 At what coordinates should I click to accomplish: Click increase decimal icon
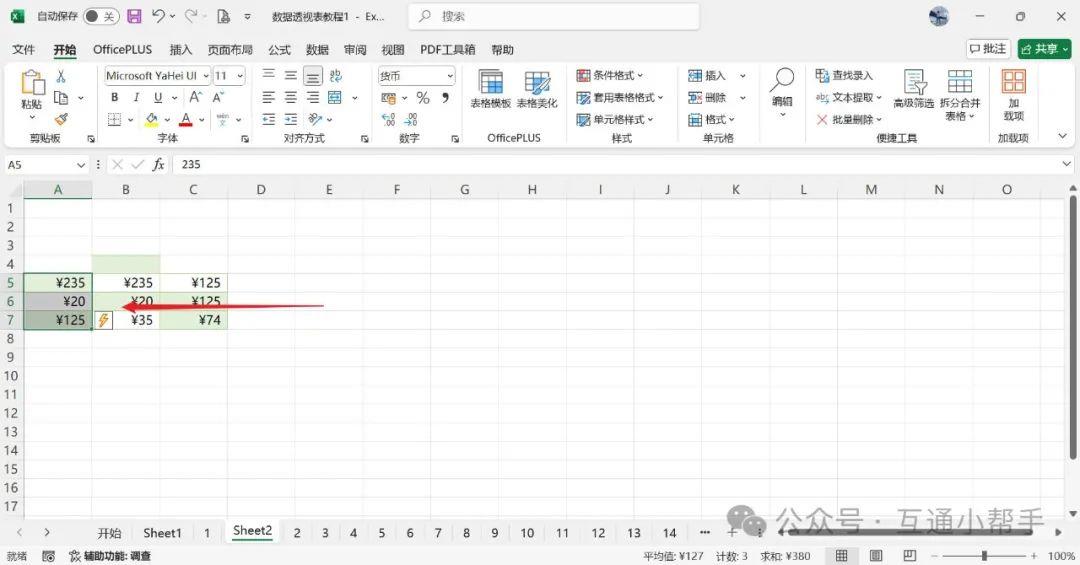point(388,120)
